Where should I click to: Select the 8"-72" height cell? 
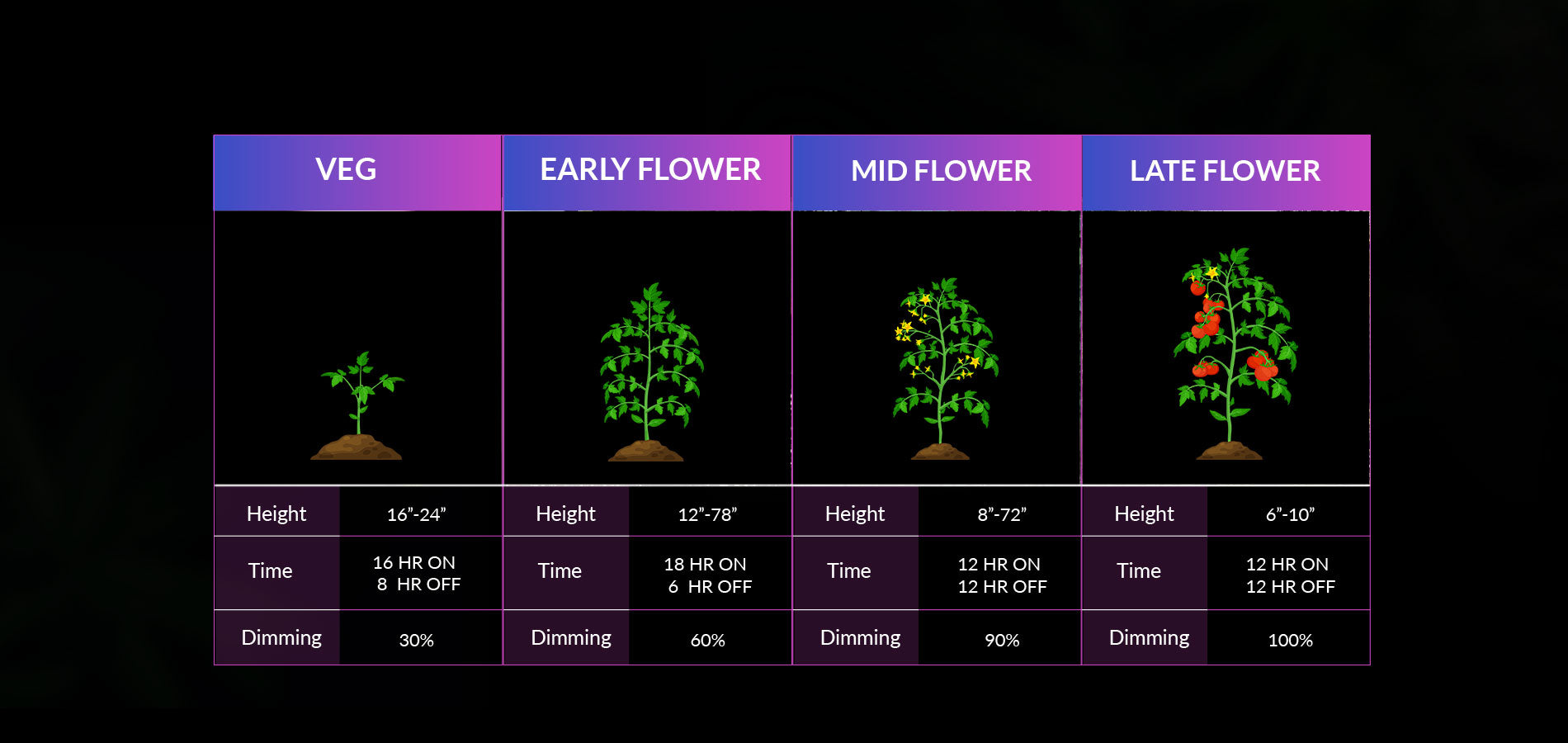1002,514
